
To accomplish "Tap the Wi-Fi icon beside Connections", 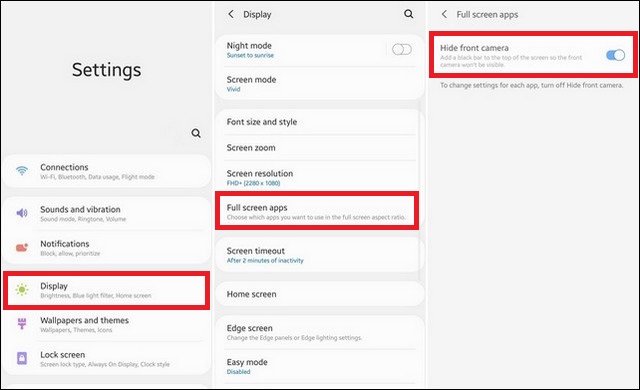I will [22, 171].
